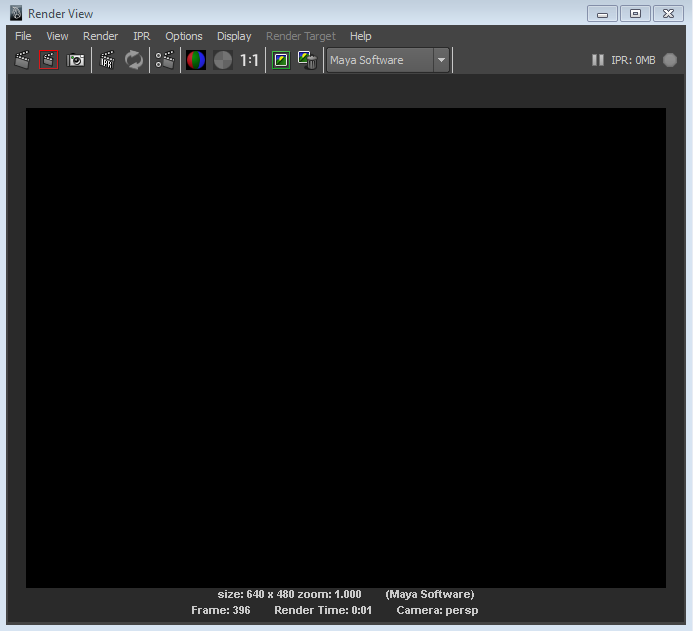Remove kept image with trash icon

point(308,60)
